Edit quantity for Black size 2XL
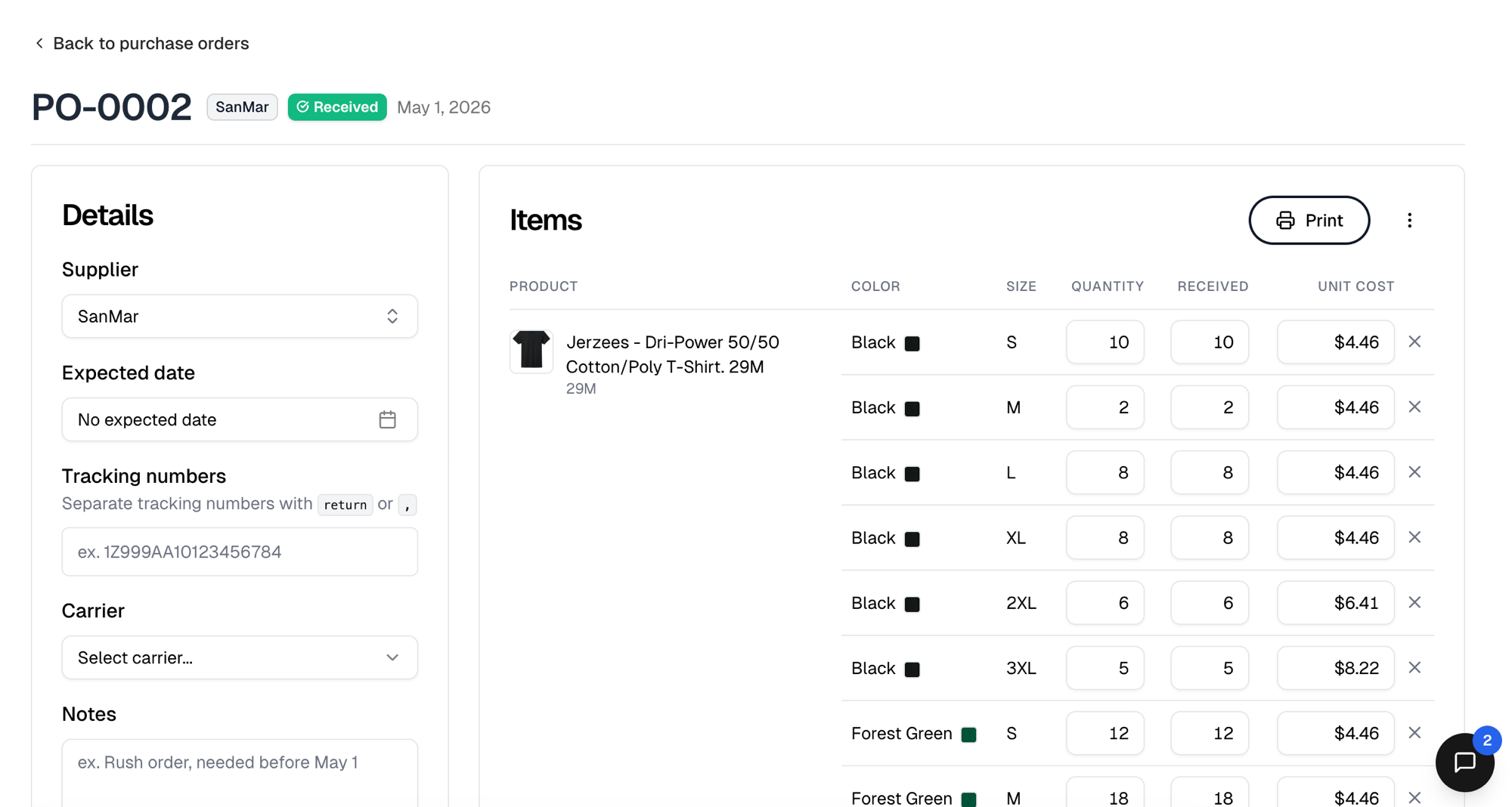The height and width of the screenshot is (807, 1512). coord(1105,603)
